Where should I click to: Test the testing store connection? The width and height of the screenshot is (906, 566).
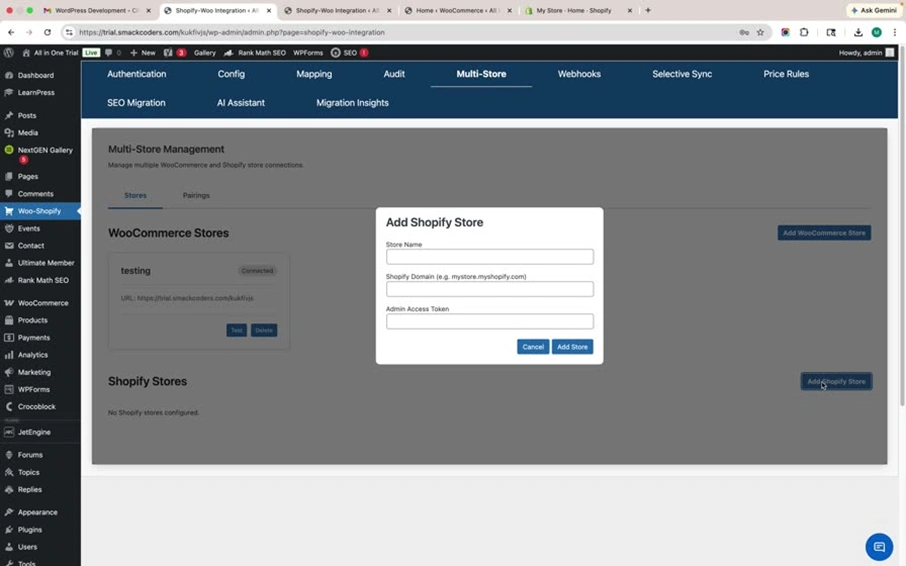236,330
